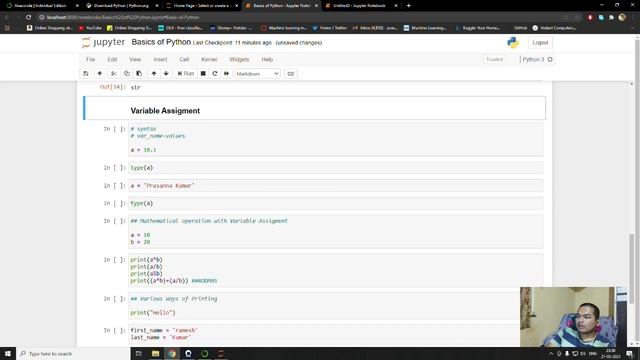Switch to the Untitled3 Jupyter Notebook tab

(361, 6)
